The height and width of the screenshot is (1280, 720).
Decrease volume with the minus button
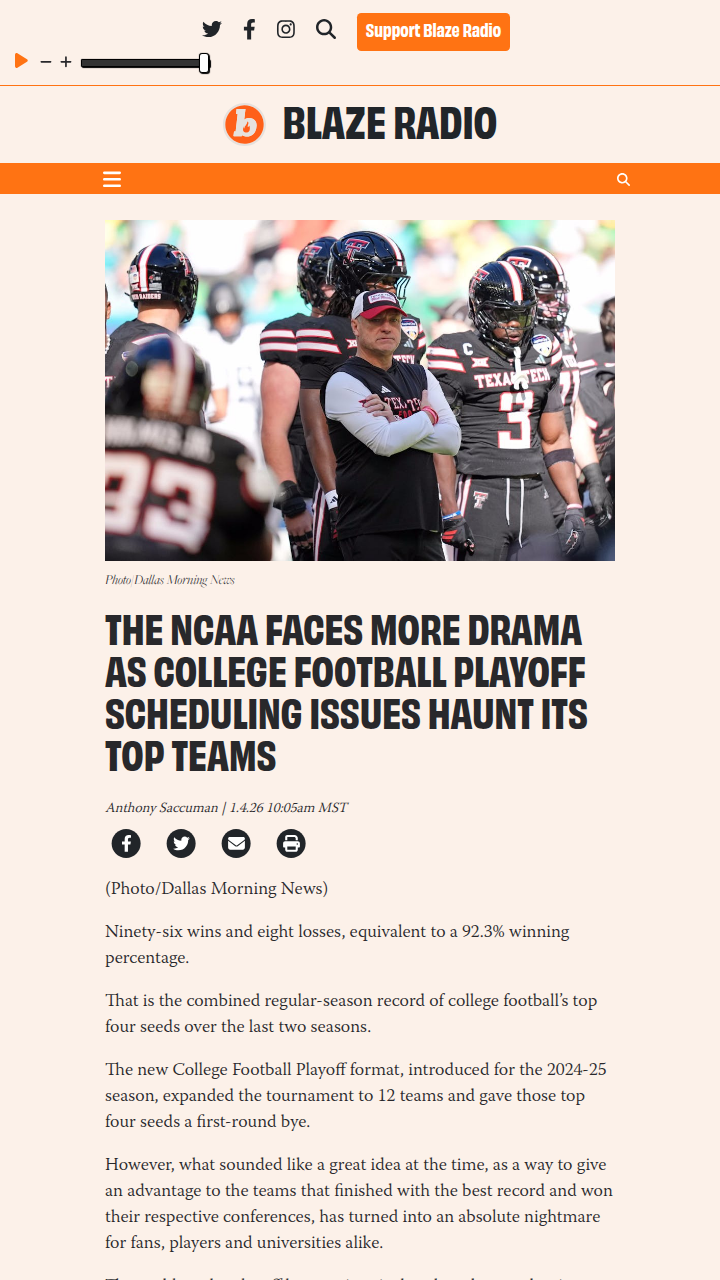[x=46, y=62]
